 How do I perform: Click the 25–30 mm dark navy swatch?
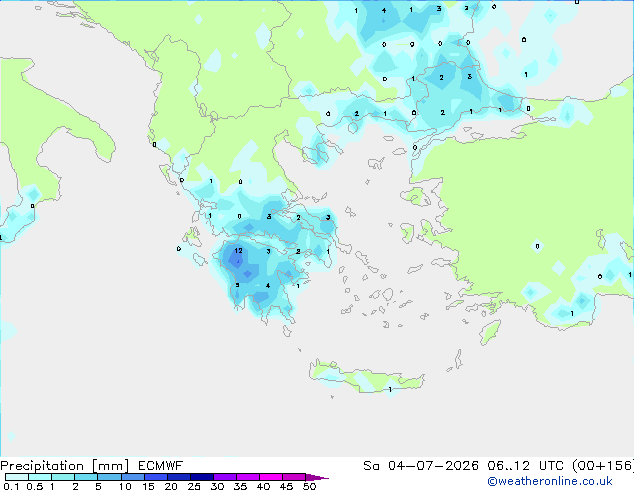(x=201, y=477)
